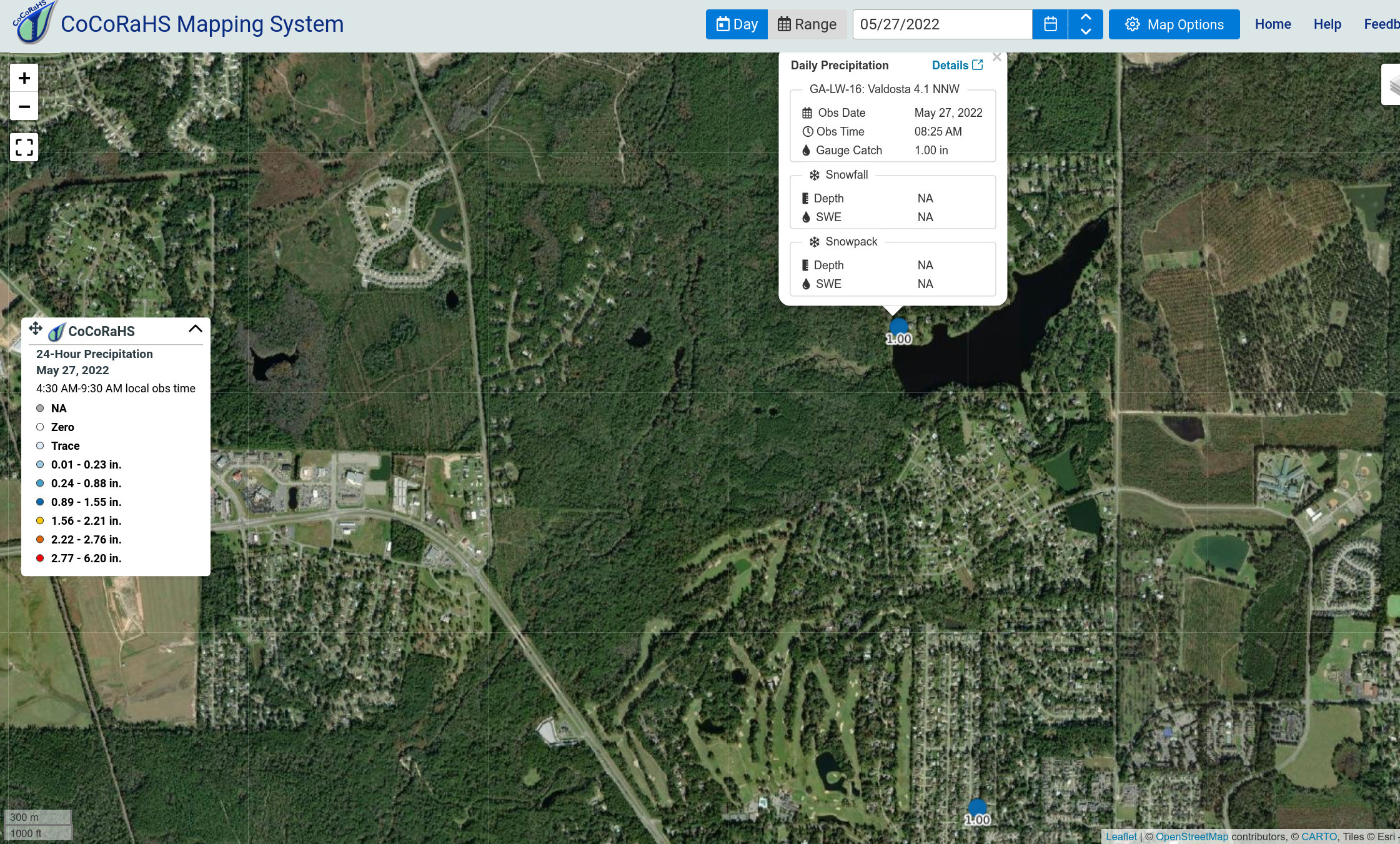Open the calendar date picker

click(1050, 24)
